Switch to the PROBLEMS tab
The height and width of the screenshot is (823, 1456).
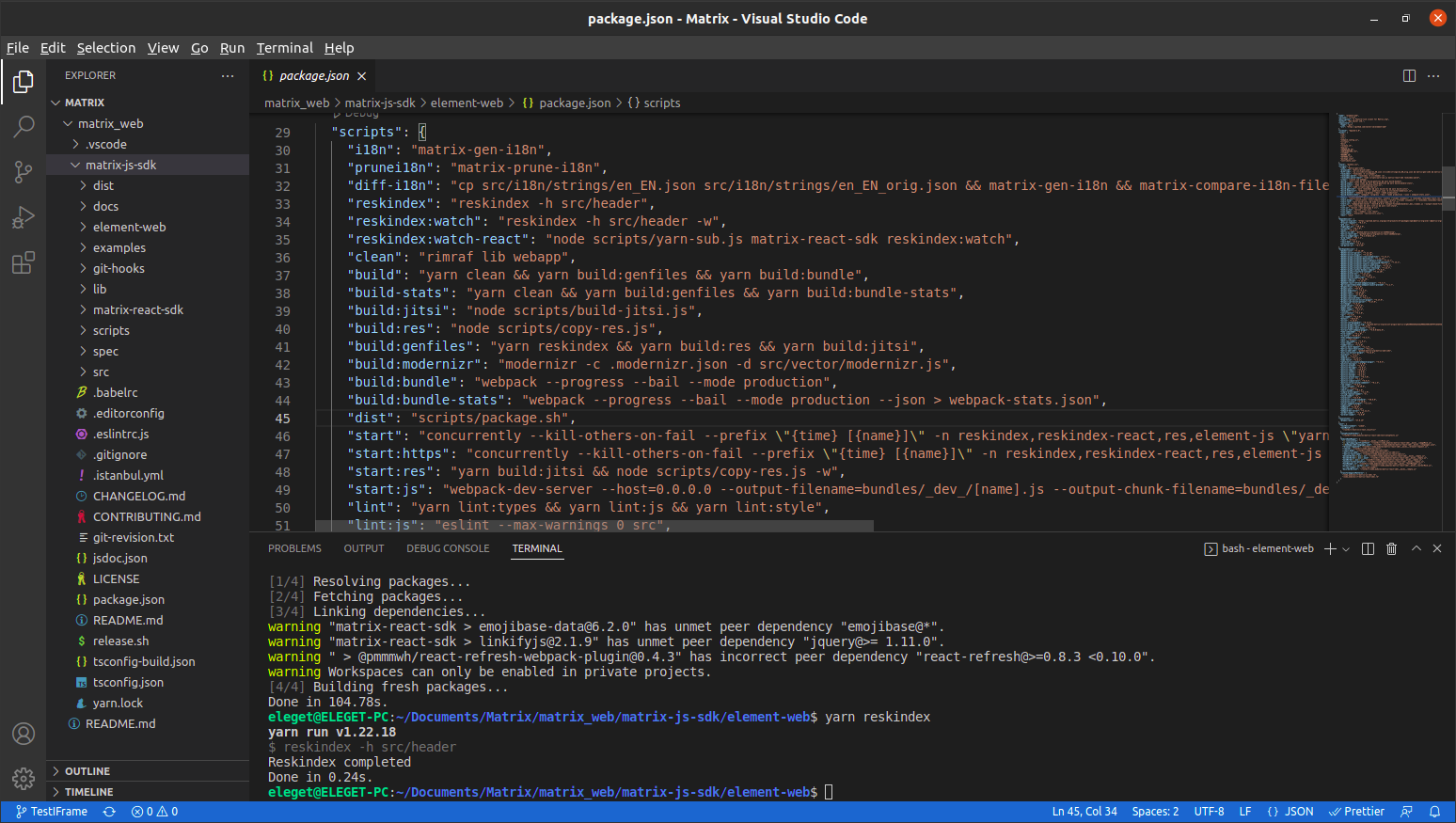pyautogui.click(x=294, y=549)
